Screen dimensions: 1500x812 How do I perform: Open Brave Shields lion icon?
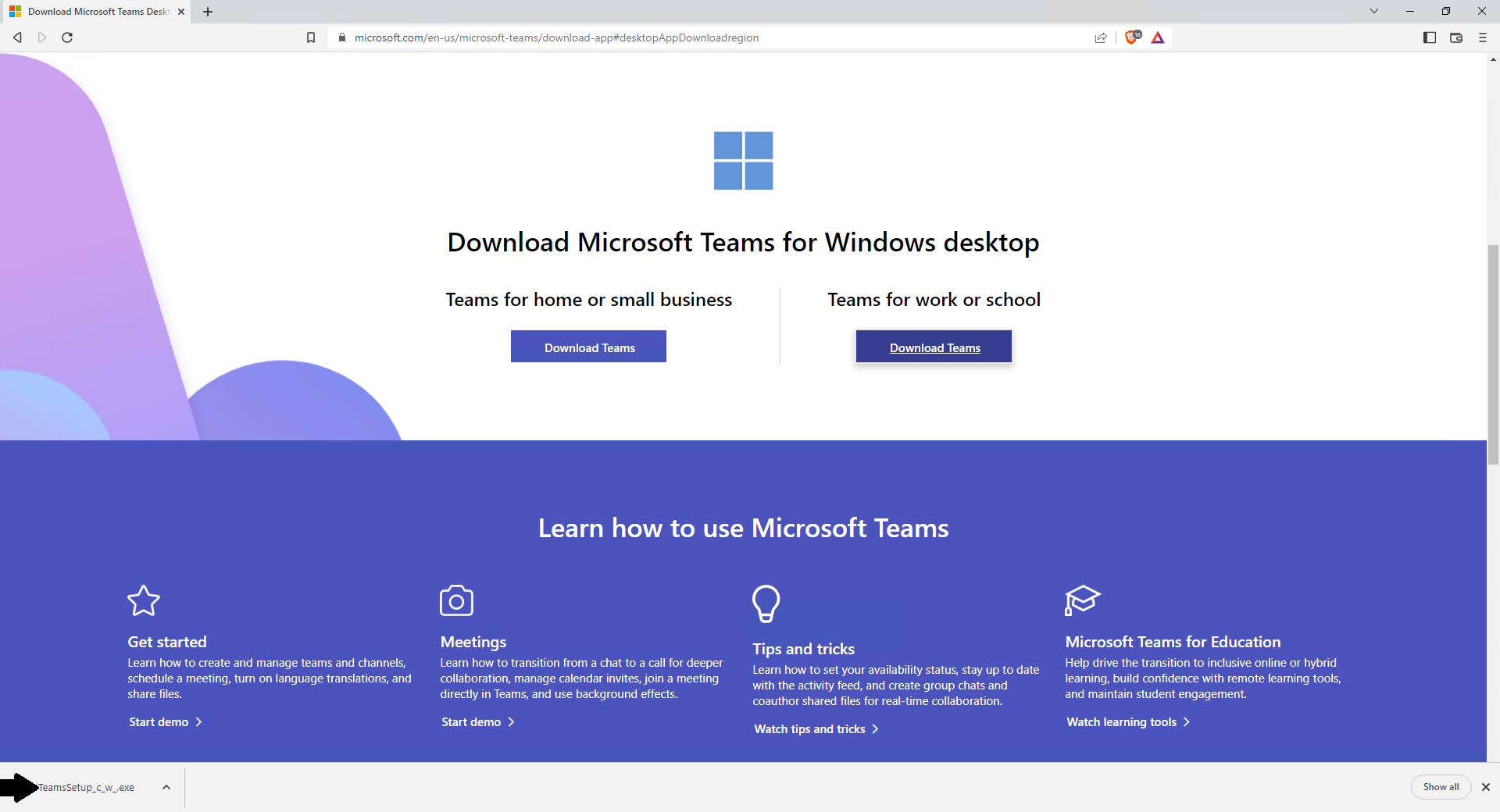pos(1132,37)
